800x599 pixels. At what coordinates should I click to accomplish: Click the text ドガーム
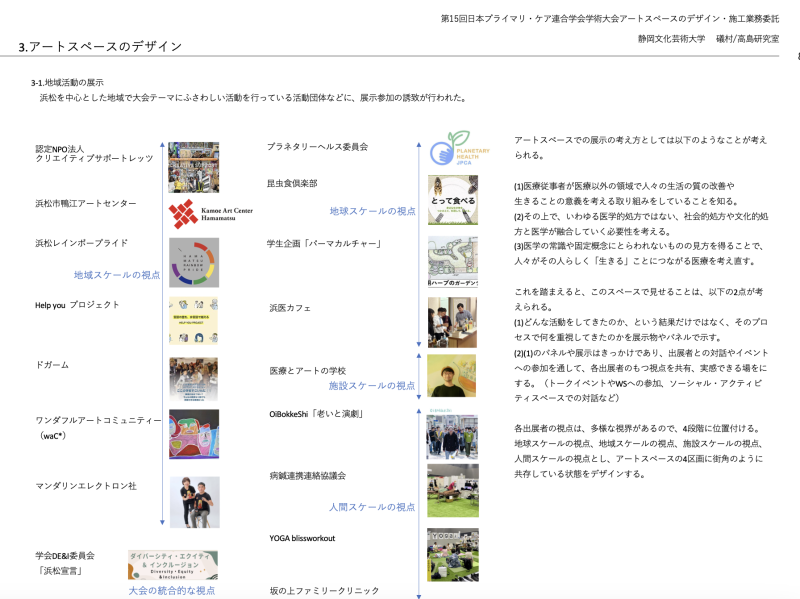(52, 365)
